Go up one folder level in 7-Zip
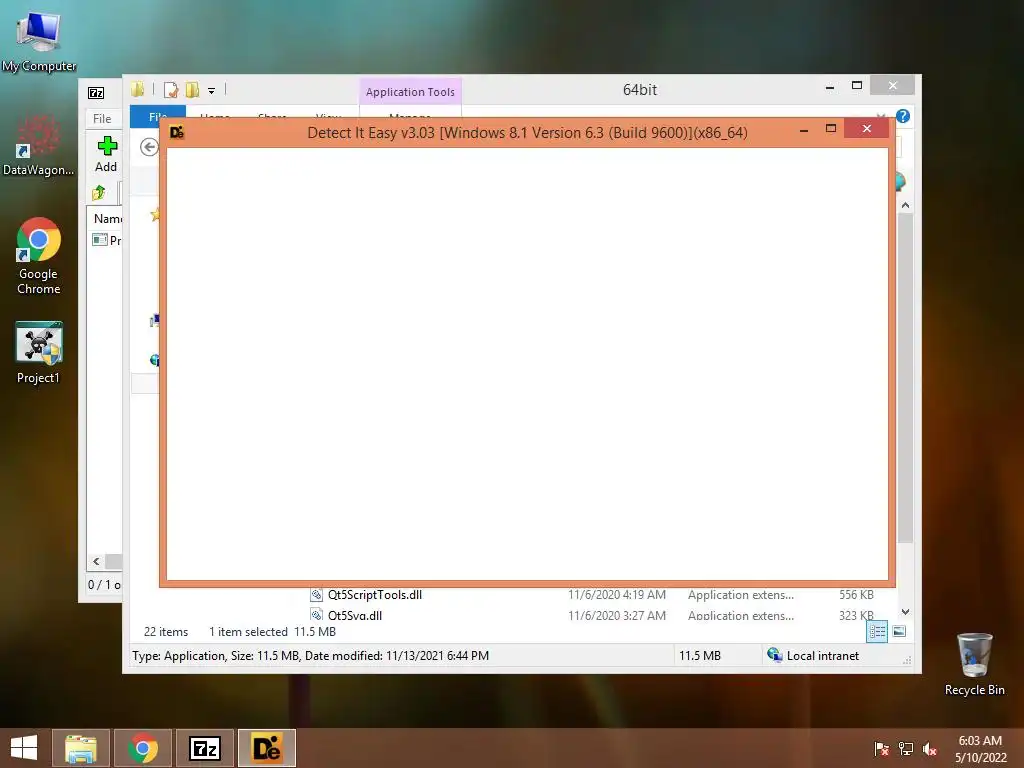This screenshot has width=1024, height=768. (99, 193)
